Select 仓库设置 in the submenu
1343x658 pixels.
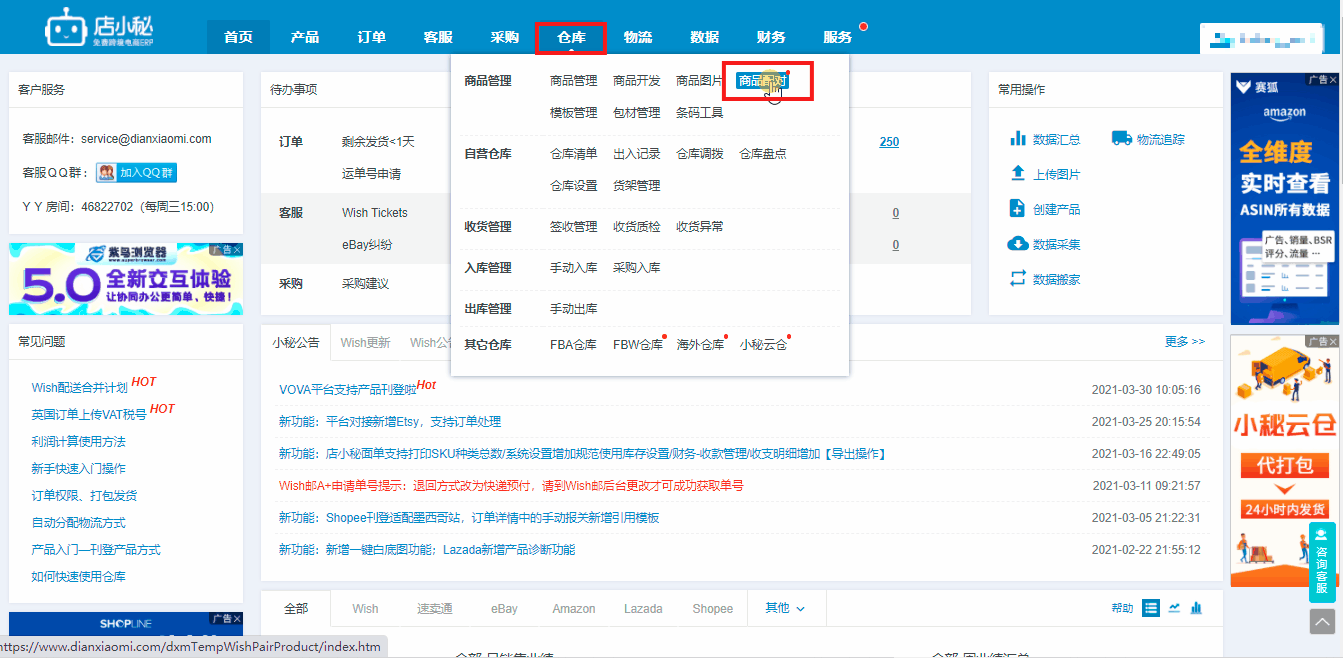point(573,186)
